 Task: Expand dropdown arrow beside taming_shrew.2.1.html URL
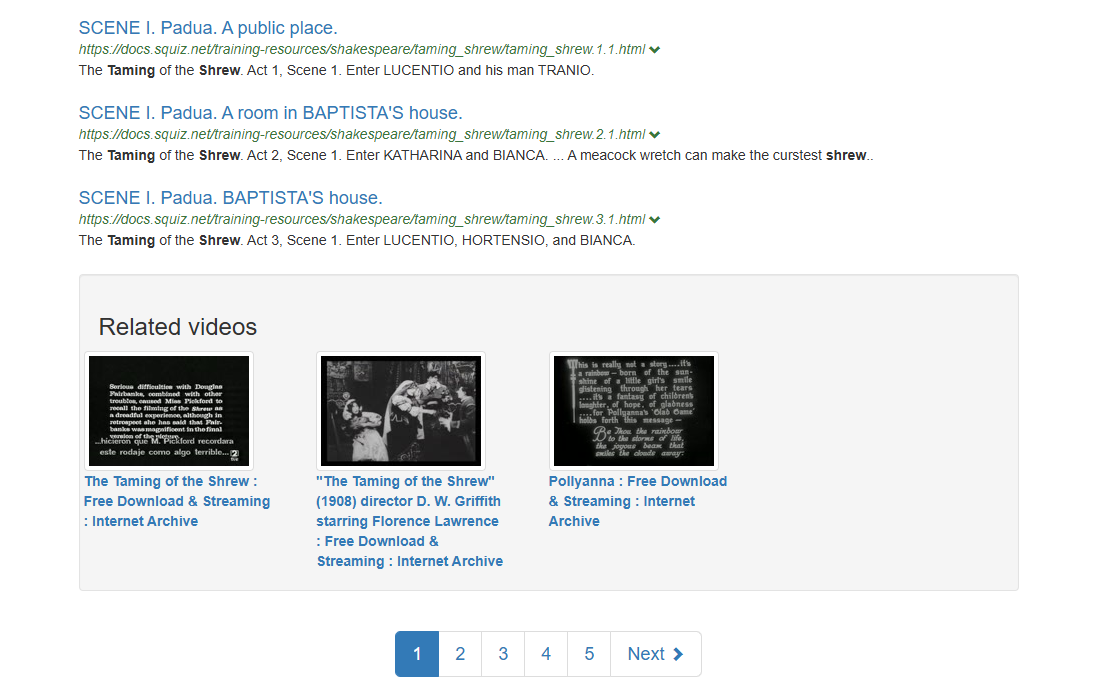654,134
